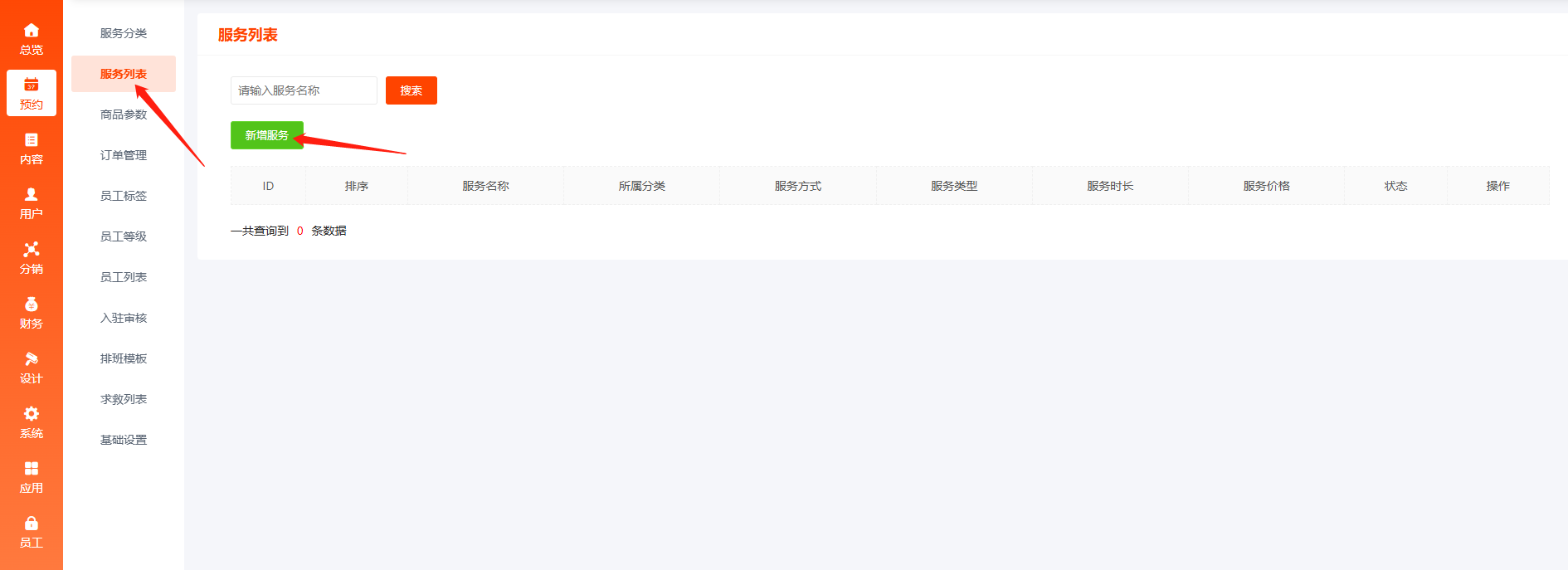This screenshot has width=1568, height=570.
Task: Go to 基础设置 page
Action: click(124, 440)
